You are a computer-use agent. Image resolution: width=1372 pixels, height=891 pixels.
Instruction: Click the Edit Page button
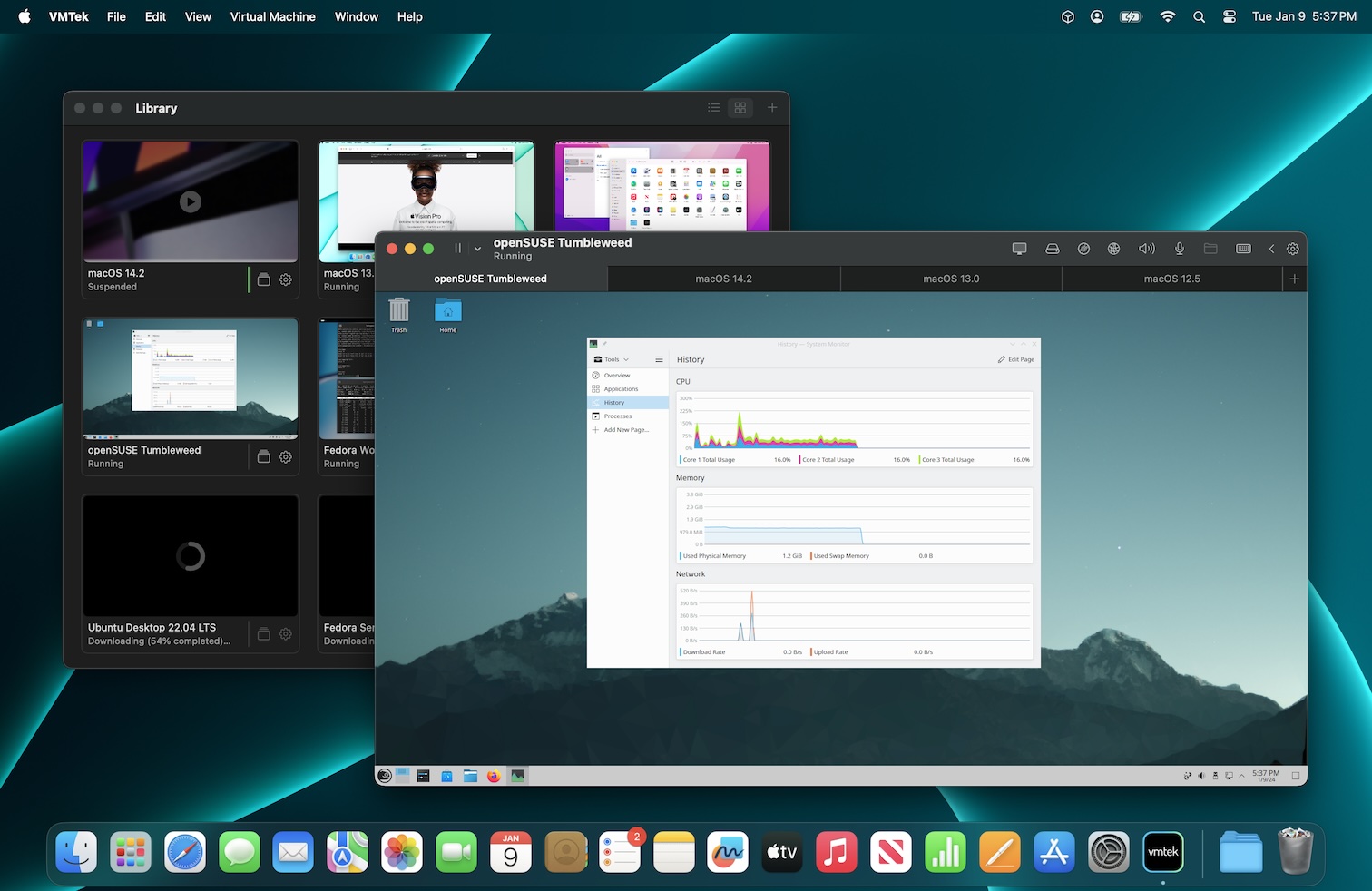pyautogui.click(x=1016, y=359)
